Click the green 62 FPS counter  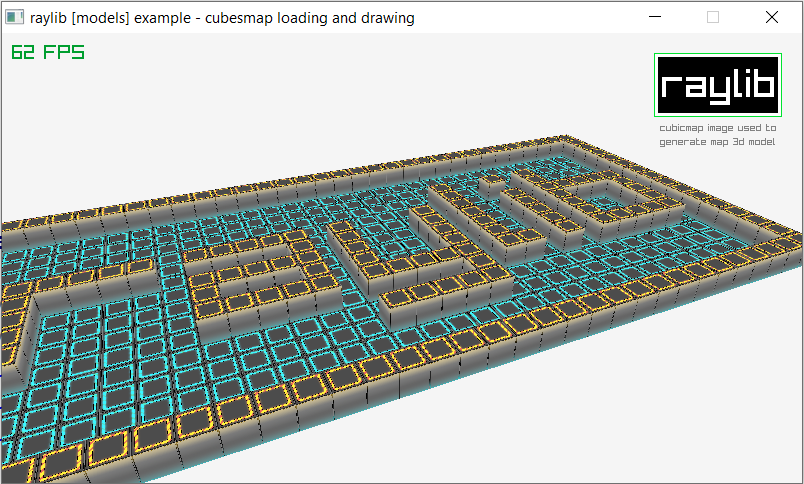(47, 52)
